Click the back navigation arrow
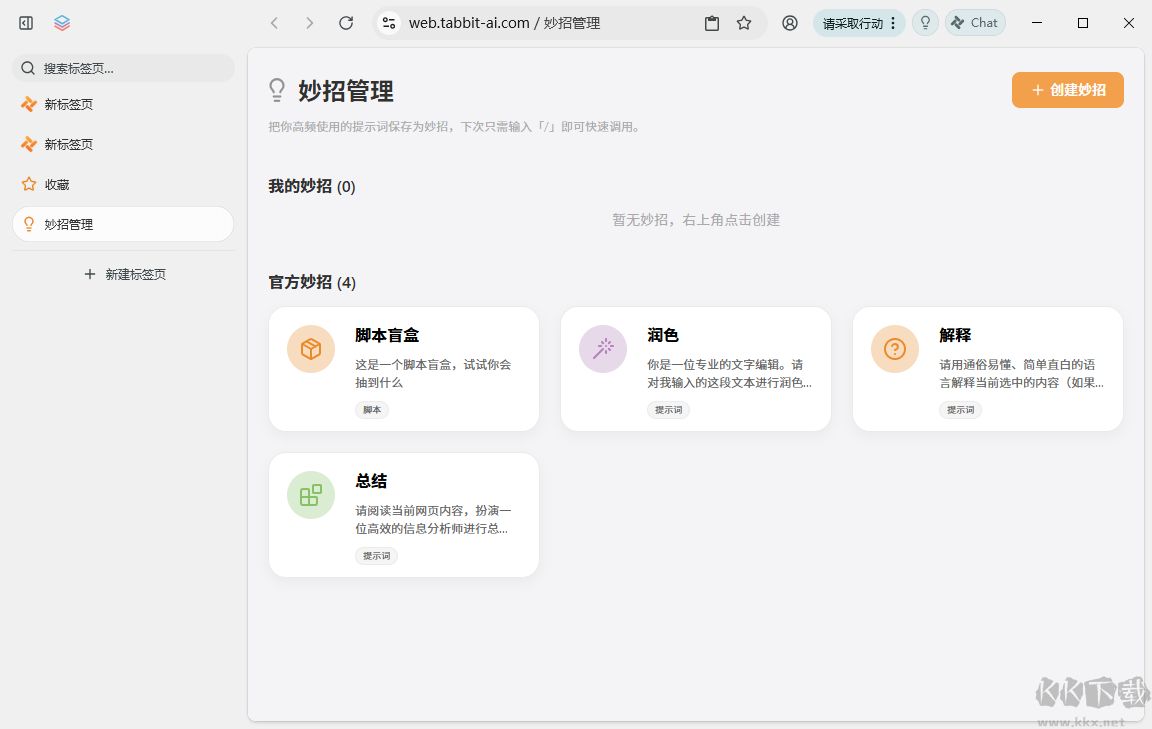The image size is (1152, 729). 274,22
